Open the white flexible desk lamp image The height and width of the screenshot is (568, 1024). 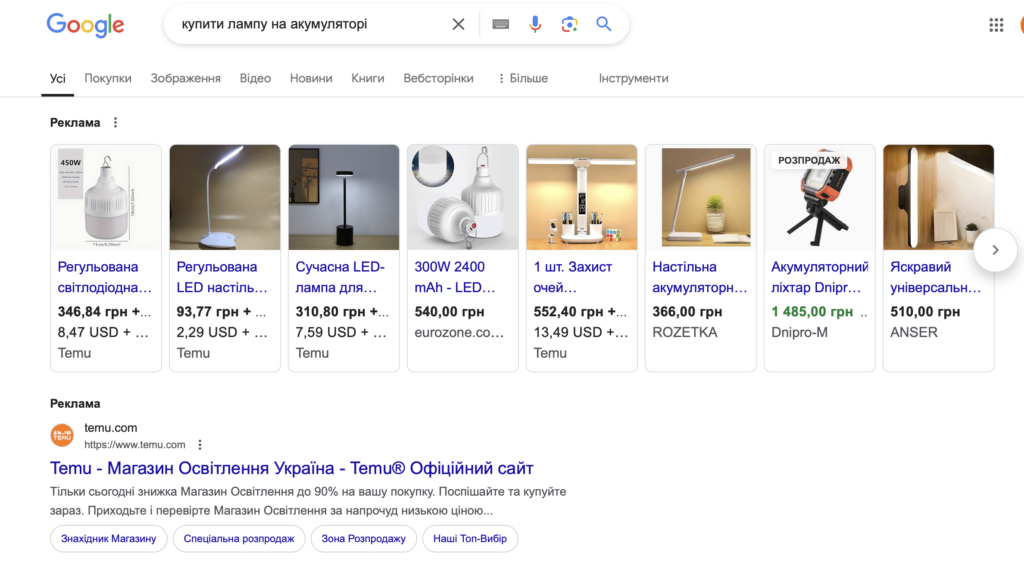click(225, 197)
